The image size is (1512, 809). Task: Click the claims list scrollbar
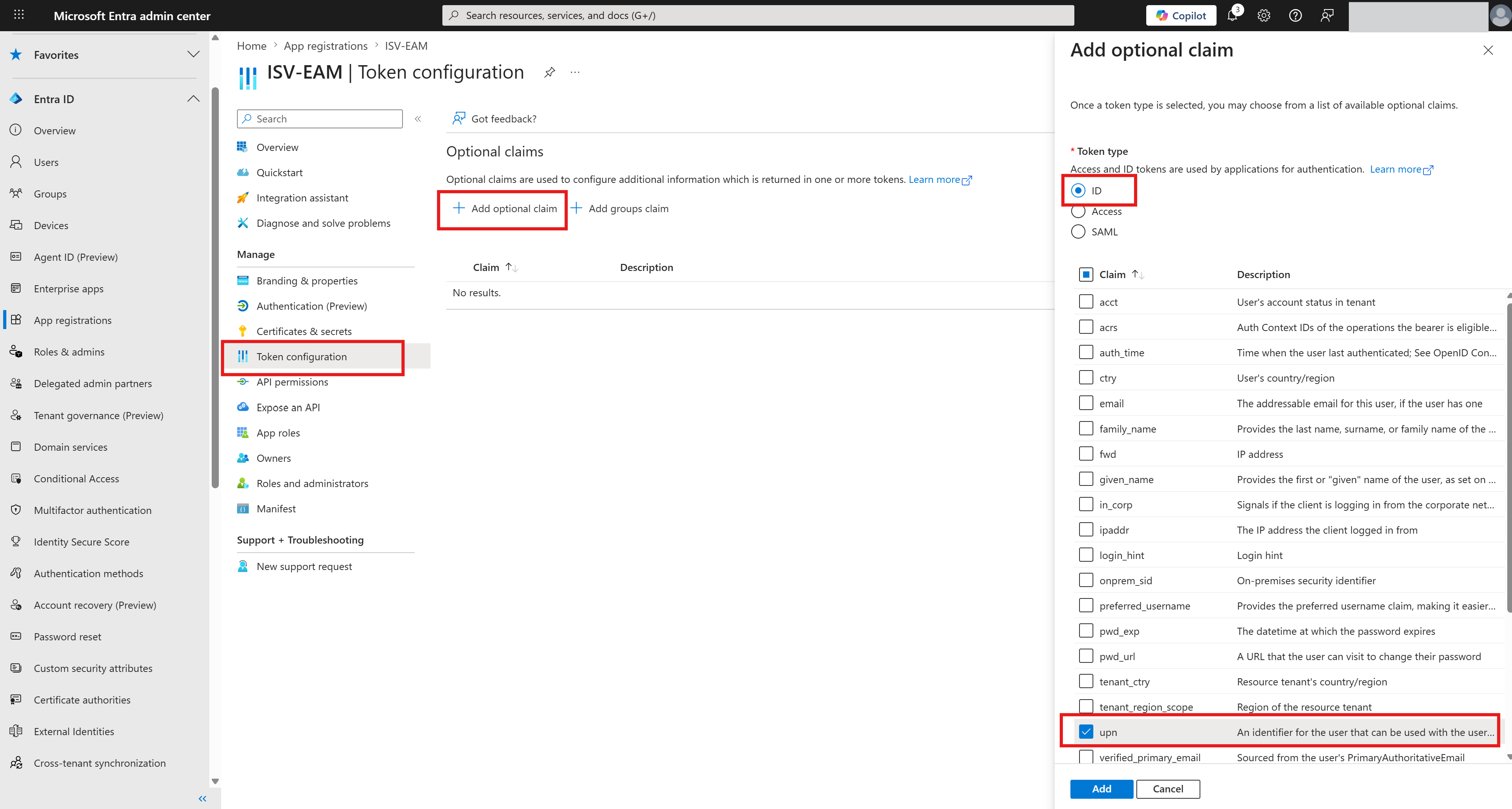click(x=1508, y=458)
